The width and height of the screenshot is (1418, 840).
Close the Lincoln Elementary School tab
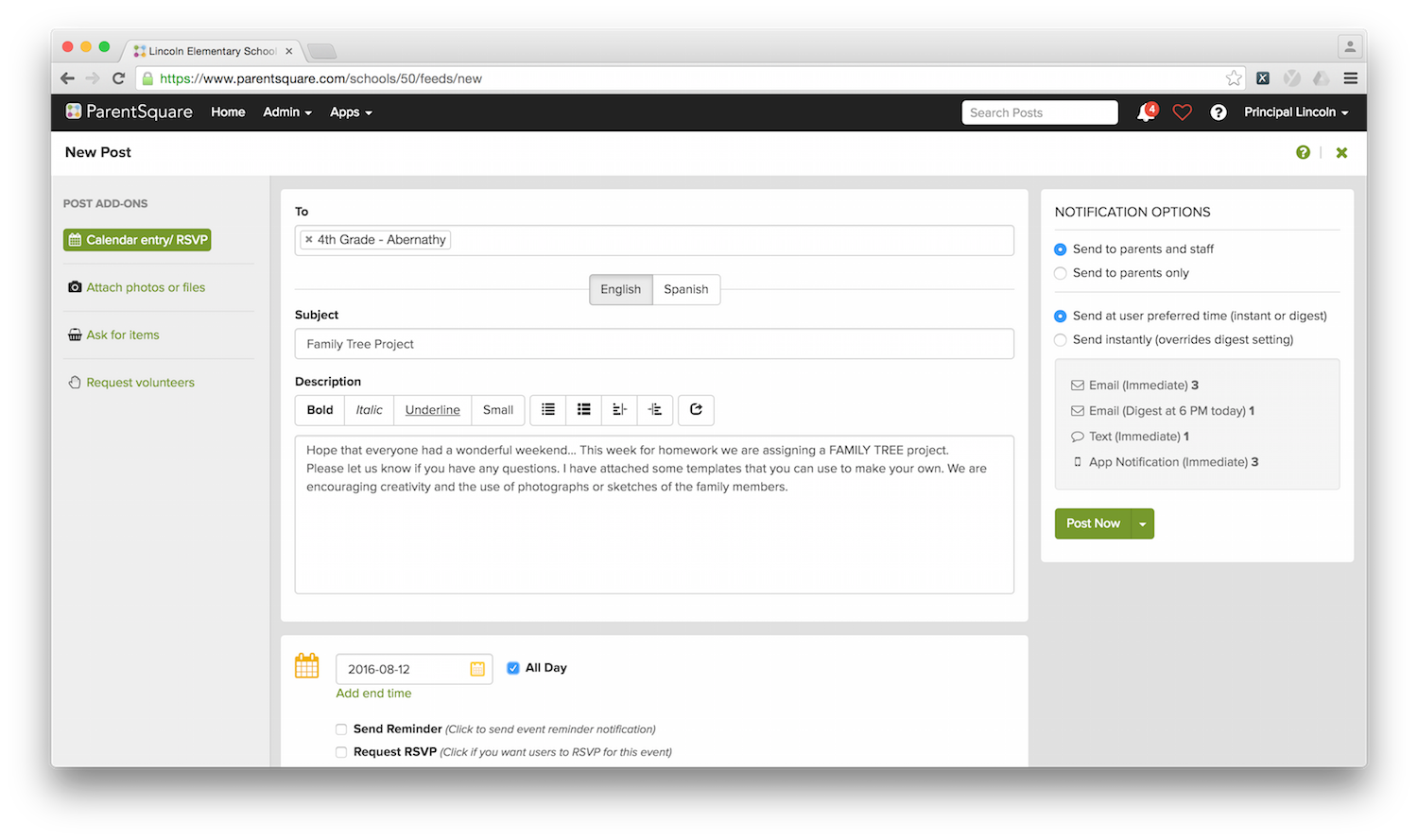click(x=289, y=51)
